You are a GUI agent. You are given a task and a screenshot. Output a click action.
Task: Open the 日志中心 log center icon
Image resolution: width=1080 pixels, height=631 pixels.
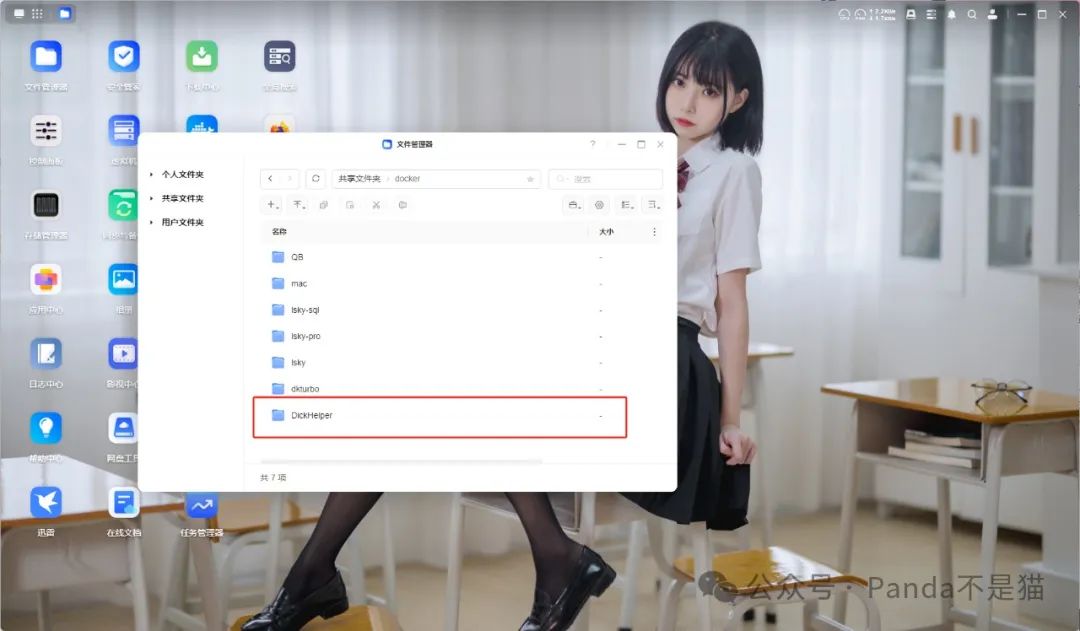[46, 354]
